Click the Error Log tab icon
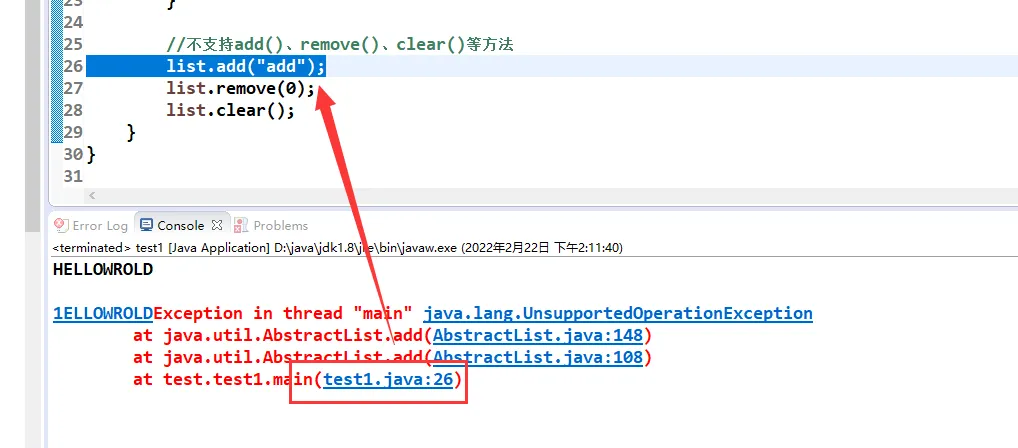 coord(62,225)
